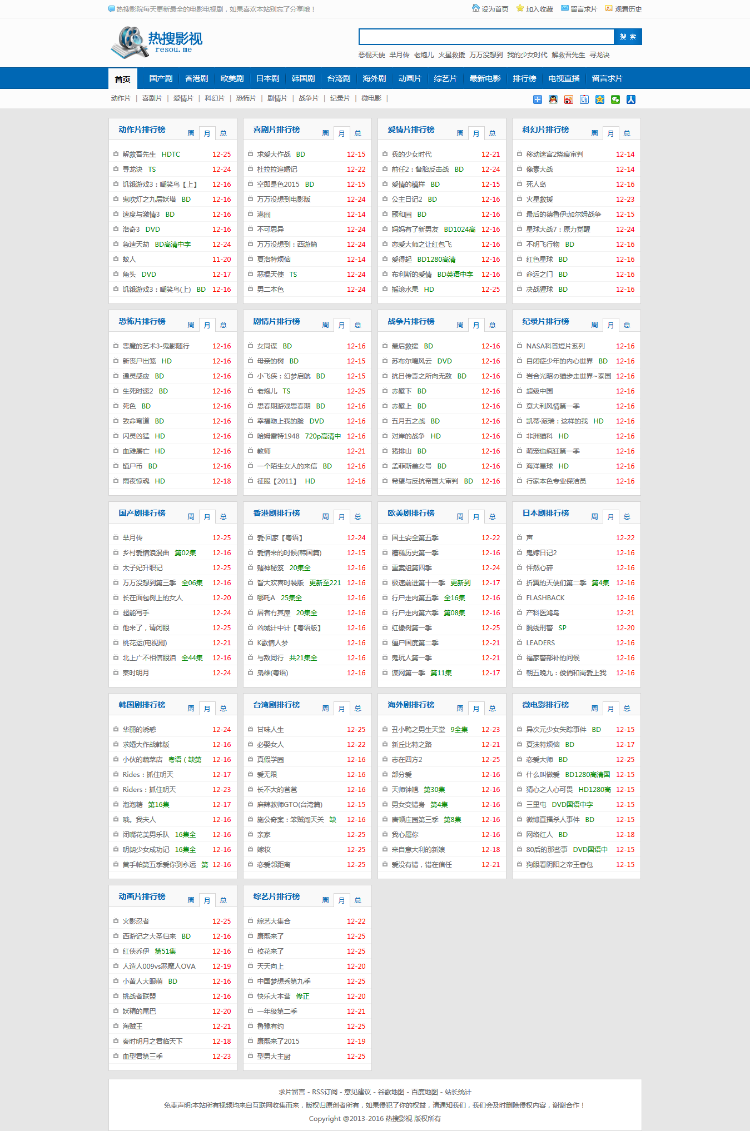This screenshot has height=1131, width=750.
Task: Click the 站长统计 footer link
Action: [x=458, y=1092]
